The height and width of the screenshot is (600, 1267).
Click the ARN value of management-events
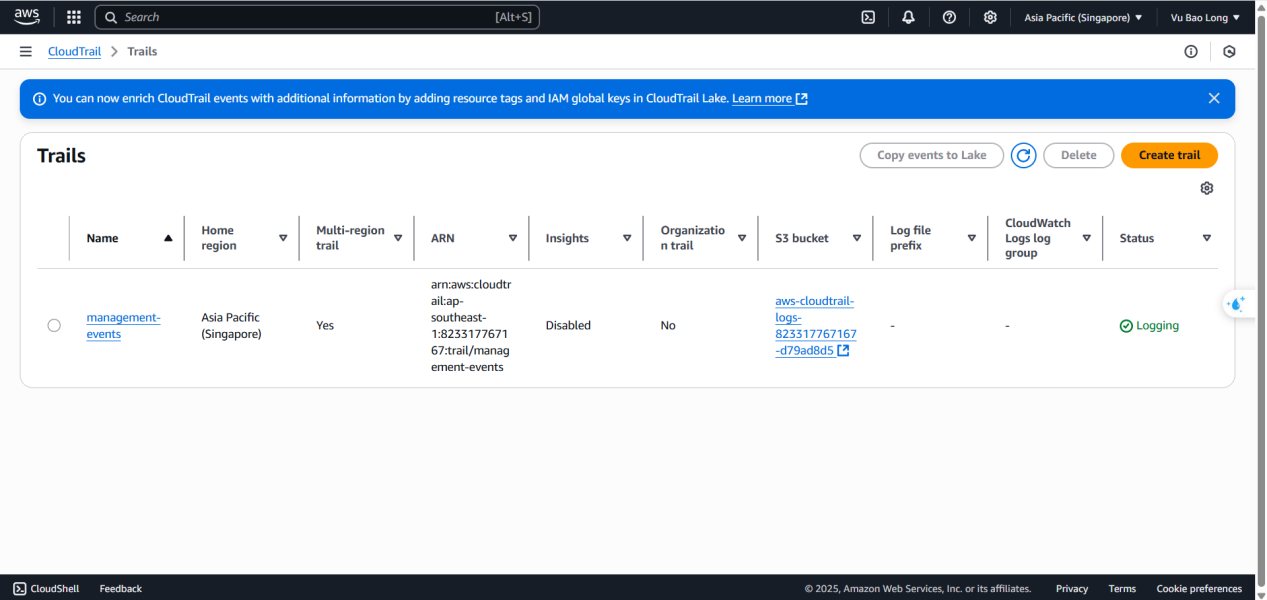471,326
